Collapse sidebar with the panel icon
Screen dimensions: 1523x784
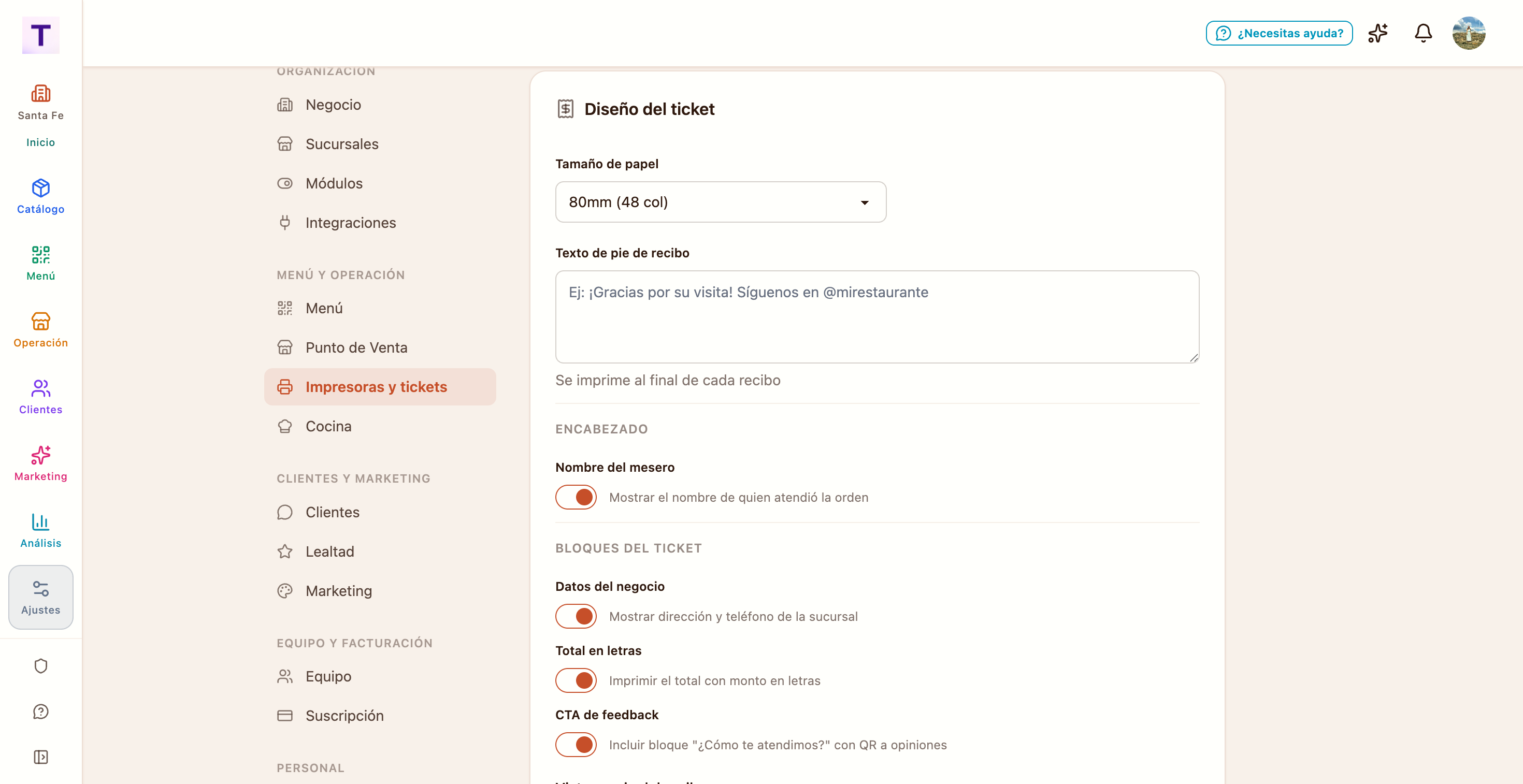pyautogui.click(x=40, y=757)
